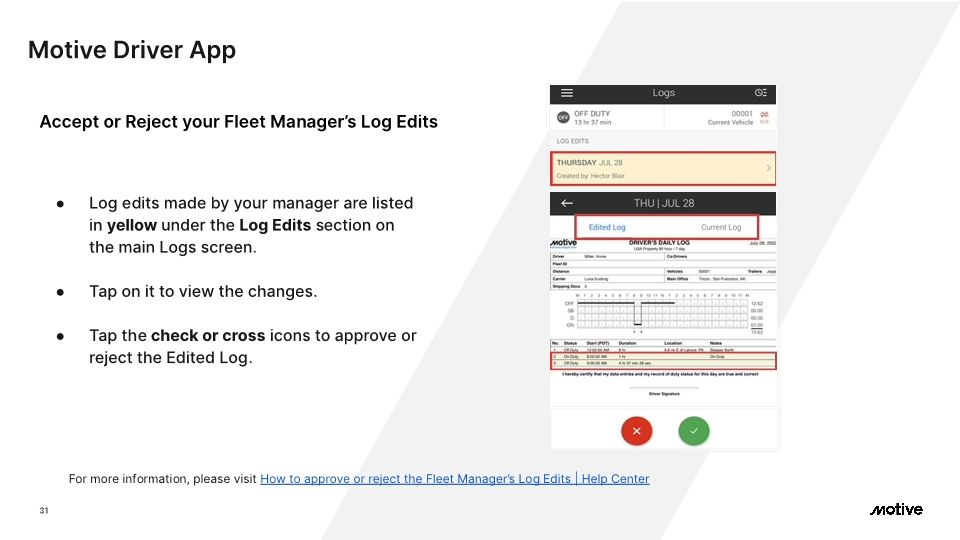The width and height of the screenshot is (960, 540).
Task: Click the 'THU | JUL 28' header title
Action: (664, 203)
